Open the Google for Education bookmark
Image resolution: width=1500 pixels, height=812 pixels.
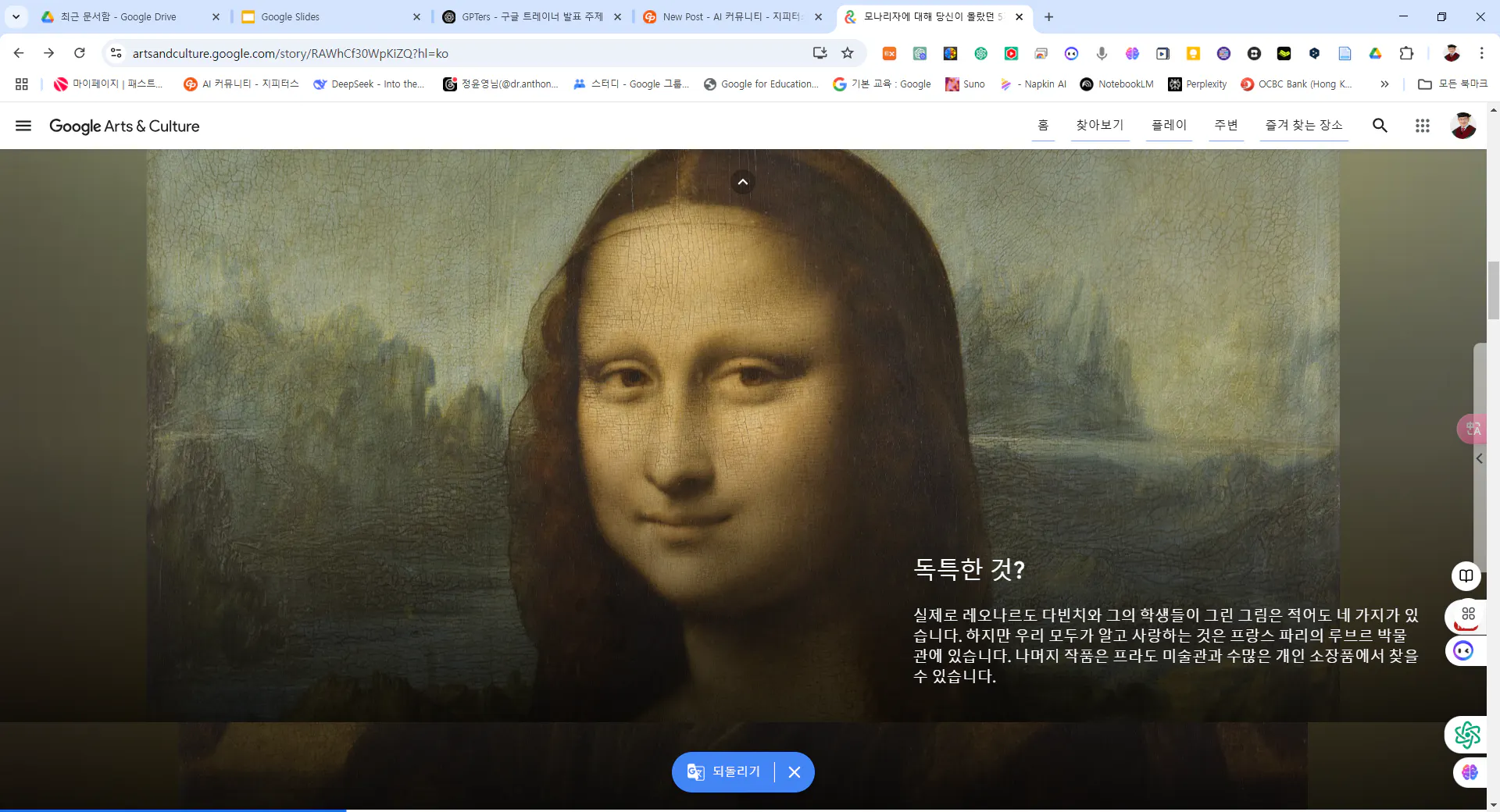[x=761, y=84]
